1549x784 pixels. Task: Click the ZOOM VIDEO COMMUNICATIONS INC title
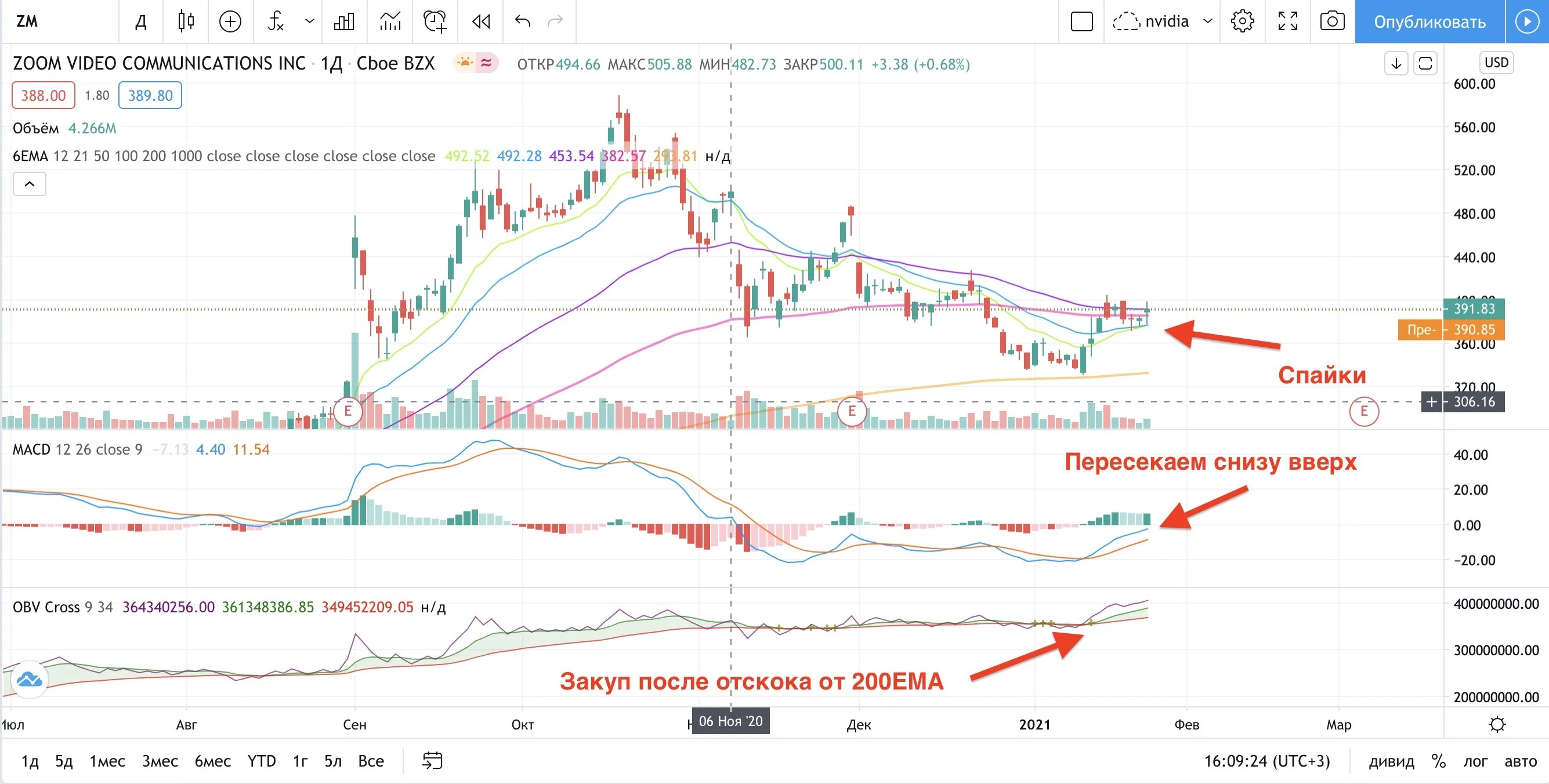160,63
